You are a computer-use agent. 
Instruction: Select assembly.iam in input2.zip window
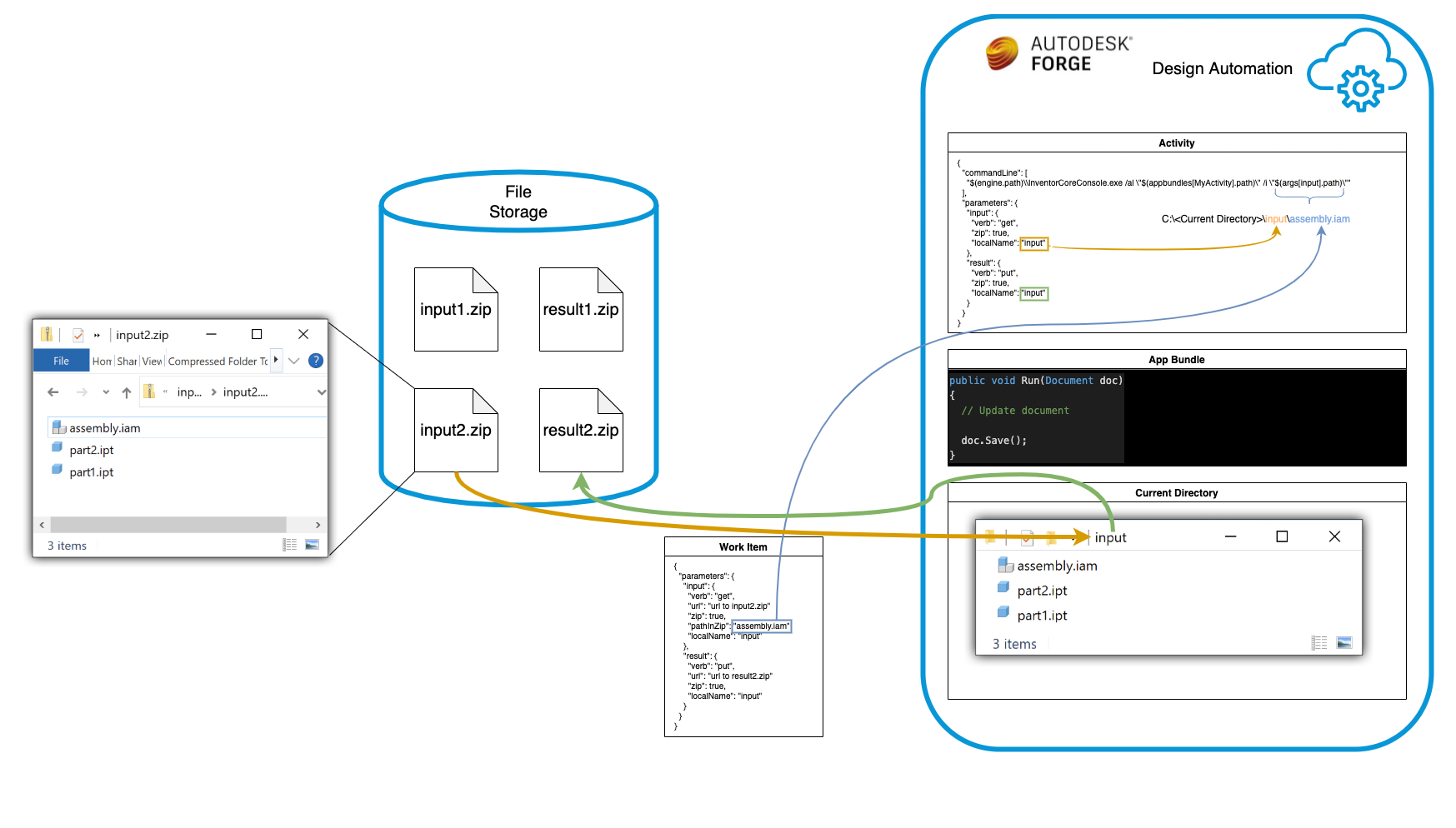188,427
